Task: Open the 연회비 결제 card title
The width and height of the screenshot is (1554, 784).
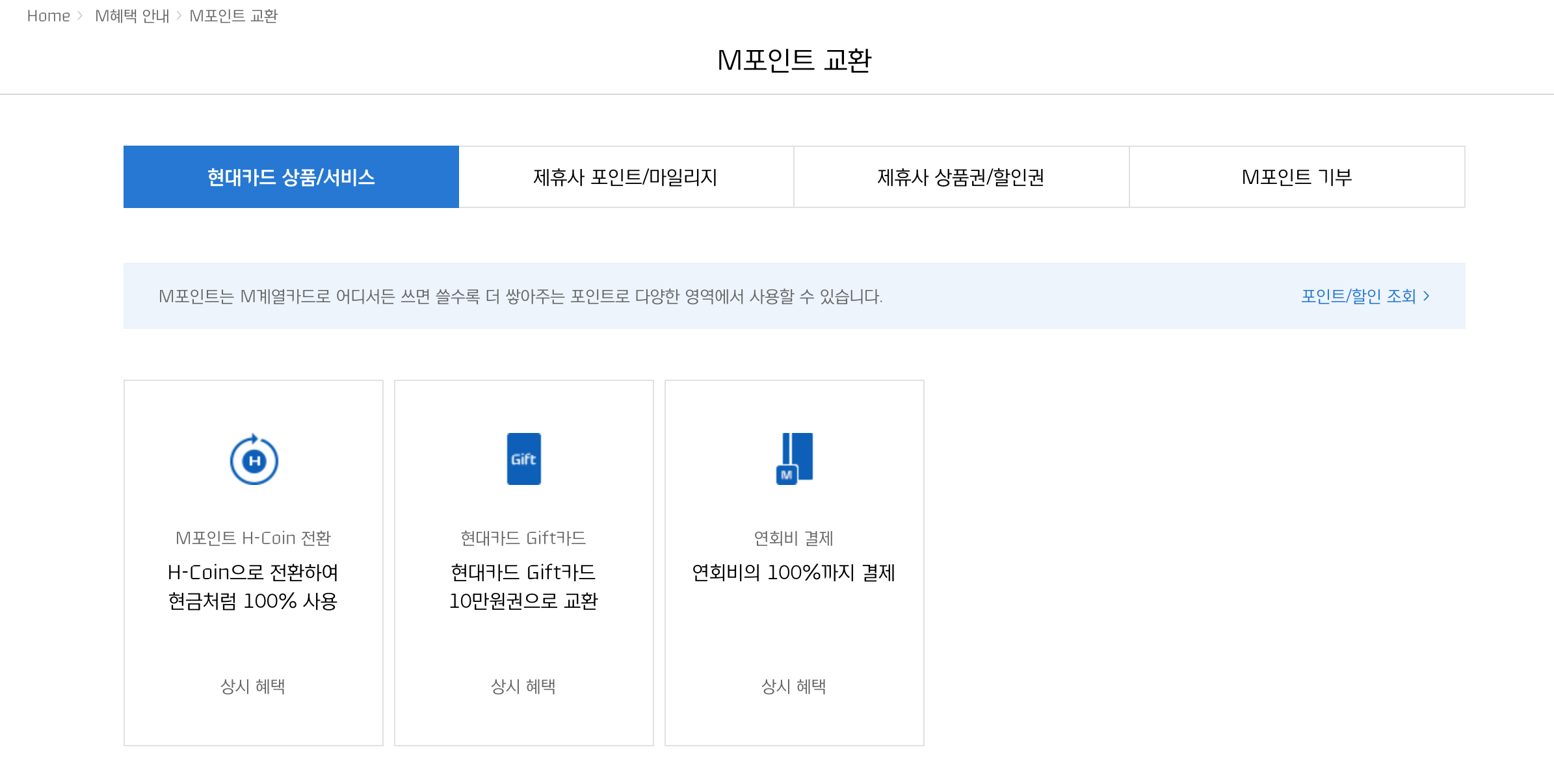Action: click(794, 538)
